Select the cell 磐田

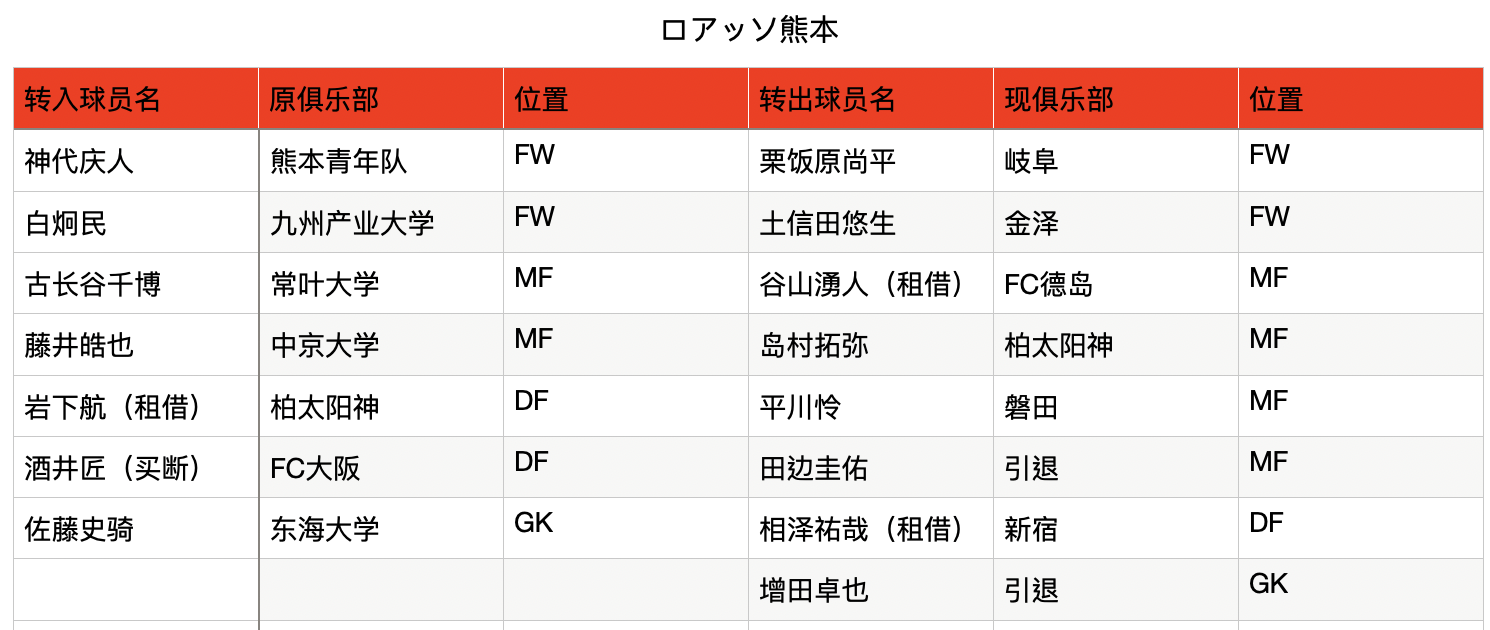(1116, 407)
